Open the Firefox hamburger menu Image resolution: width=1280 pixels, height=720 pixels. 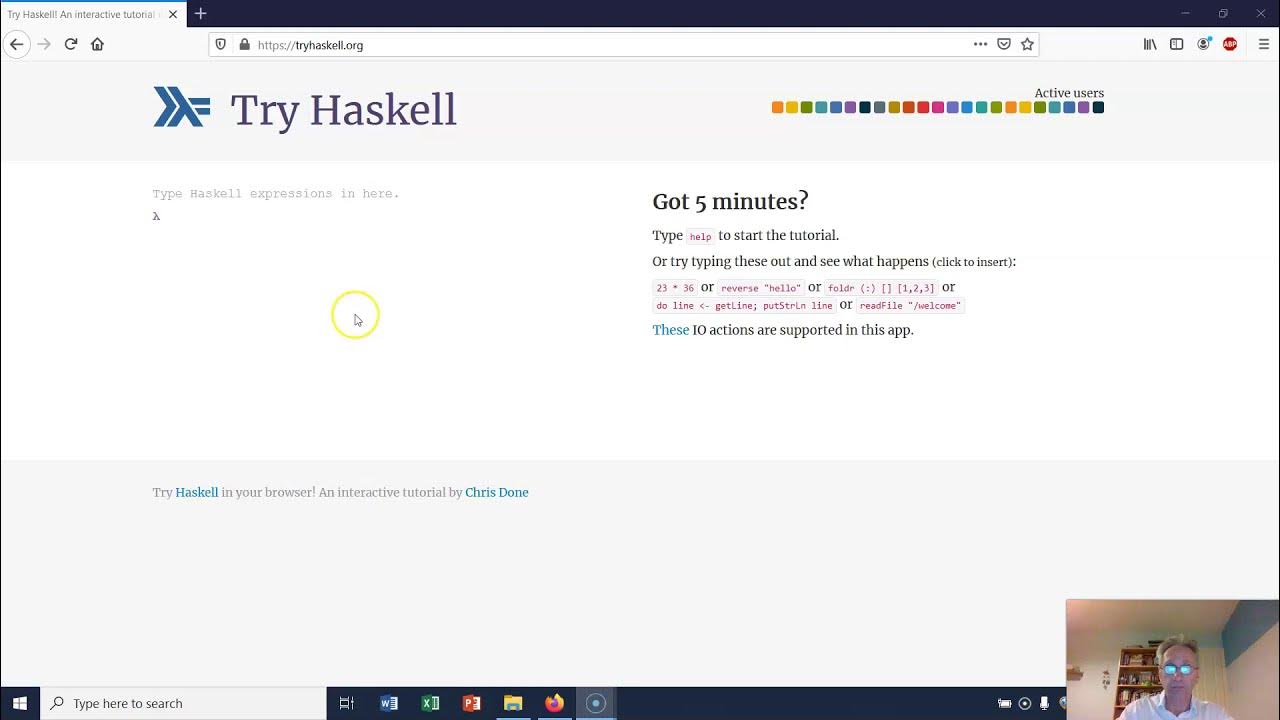(1264, 44)
